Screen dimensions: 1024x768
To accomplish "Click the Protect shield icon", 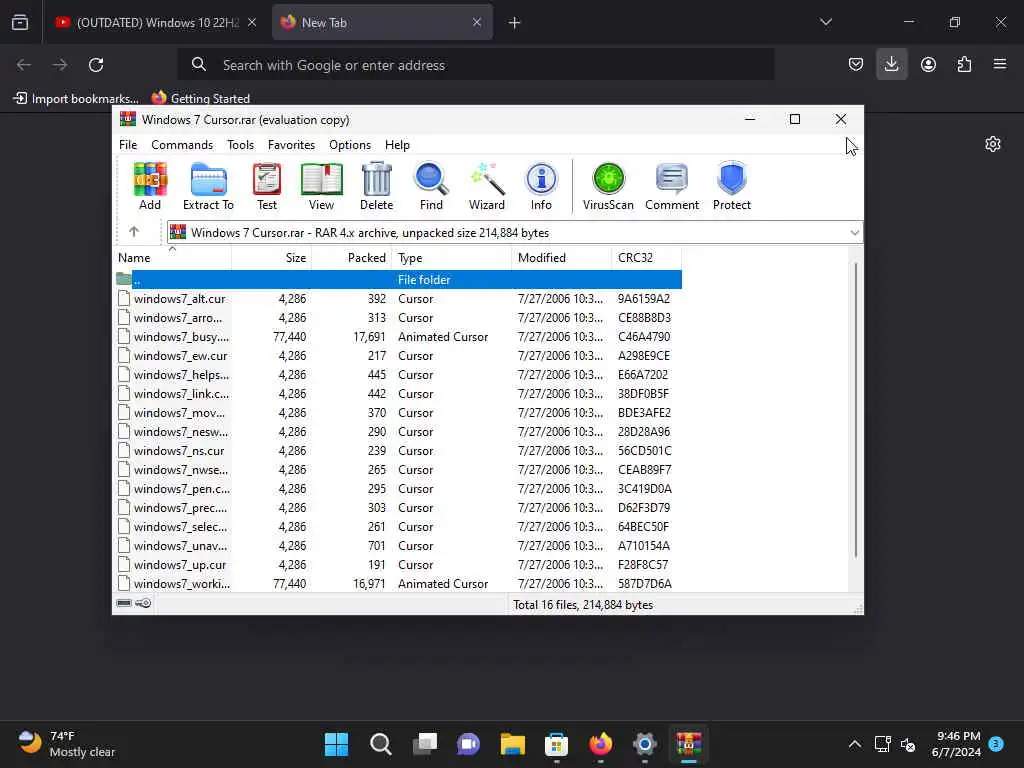I will pos(731,186).
